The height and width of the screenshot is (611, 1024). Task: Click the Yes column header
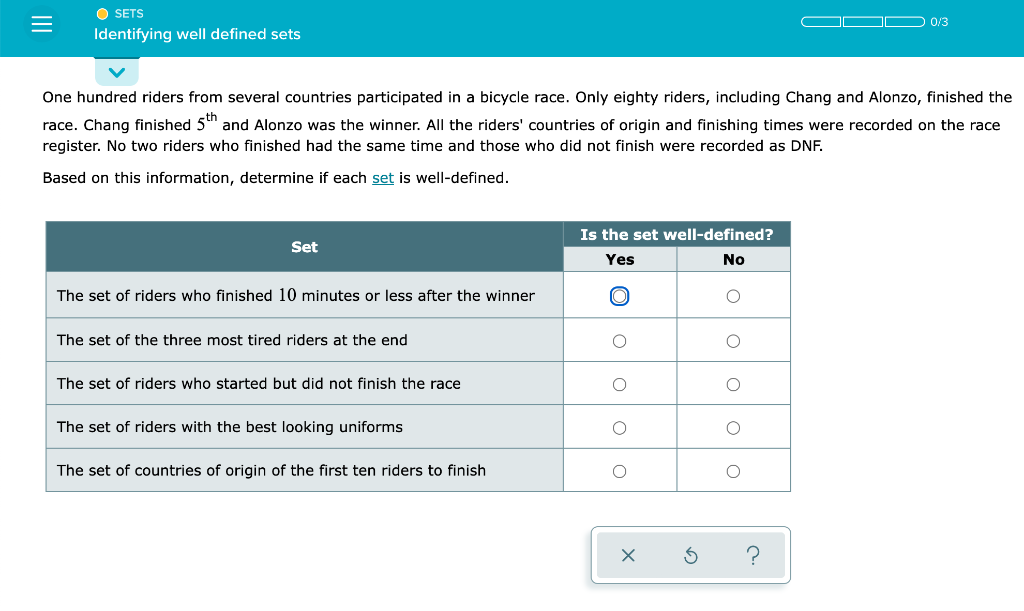620,259
